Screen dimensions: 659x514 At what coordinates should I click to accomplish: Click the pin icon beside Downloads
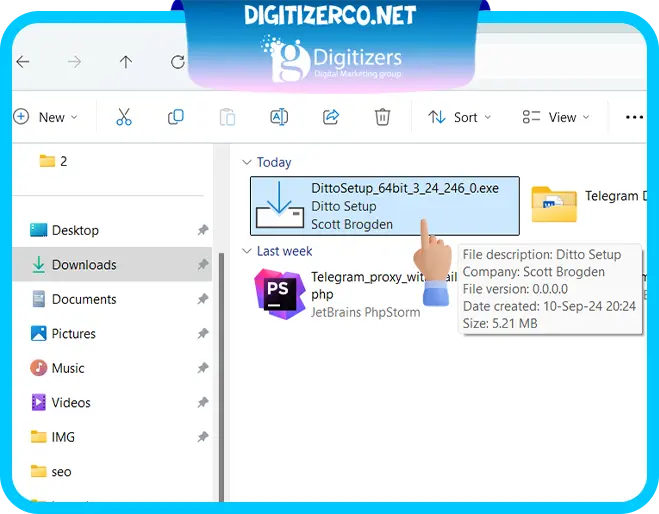point(203,264)
